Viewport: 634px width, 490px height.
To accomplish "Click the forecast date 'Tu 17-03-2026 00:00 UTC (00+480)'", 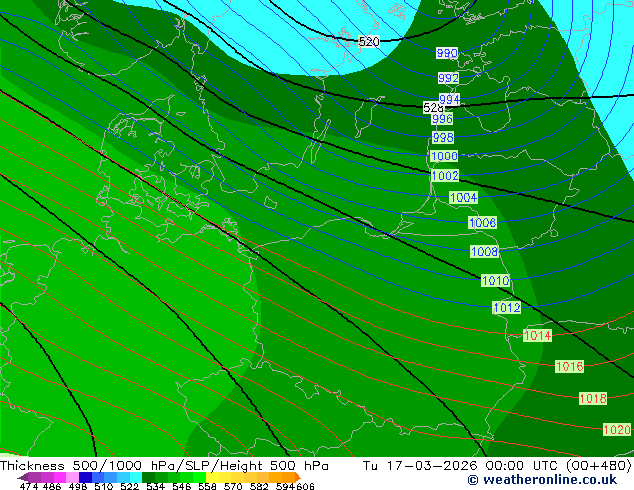I will 497,466.
